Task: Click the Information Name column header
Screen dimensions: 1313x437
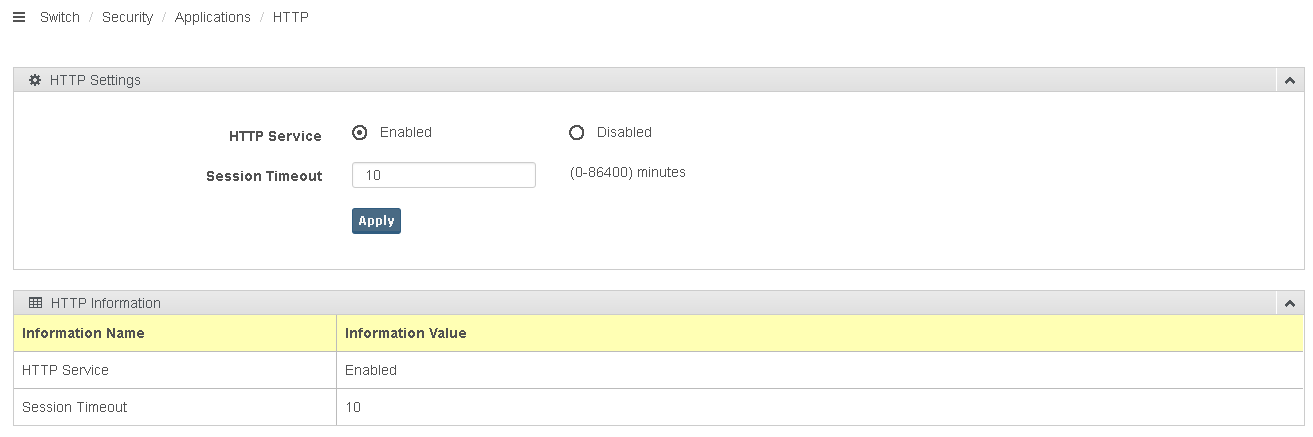Action: click(83, 333)
